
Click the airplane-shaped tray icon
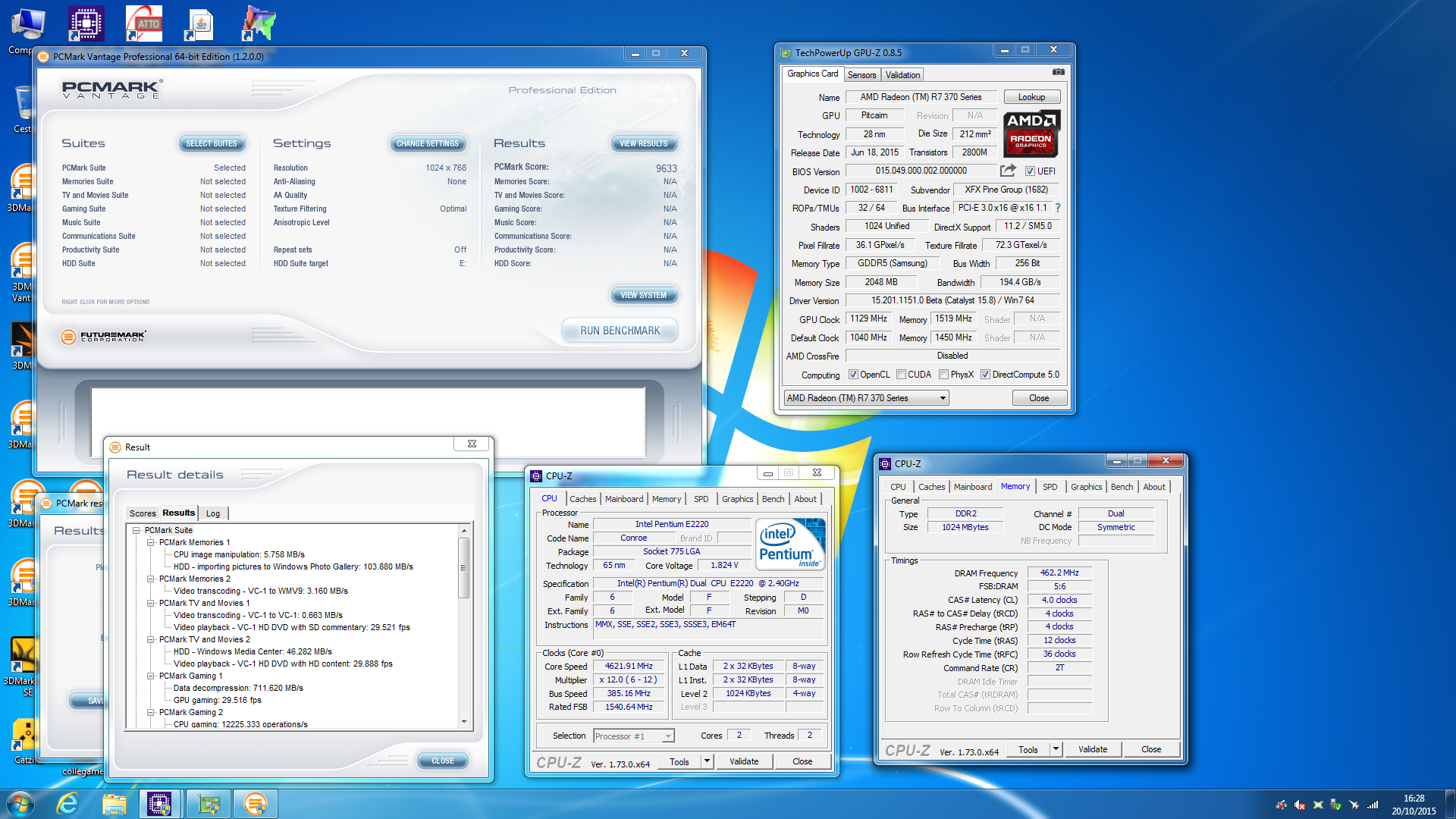[1354, 805]
